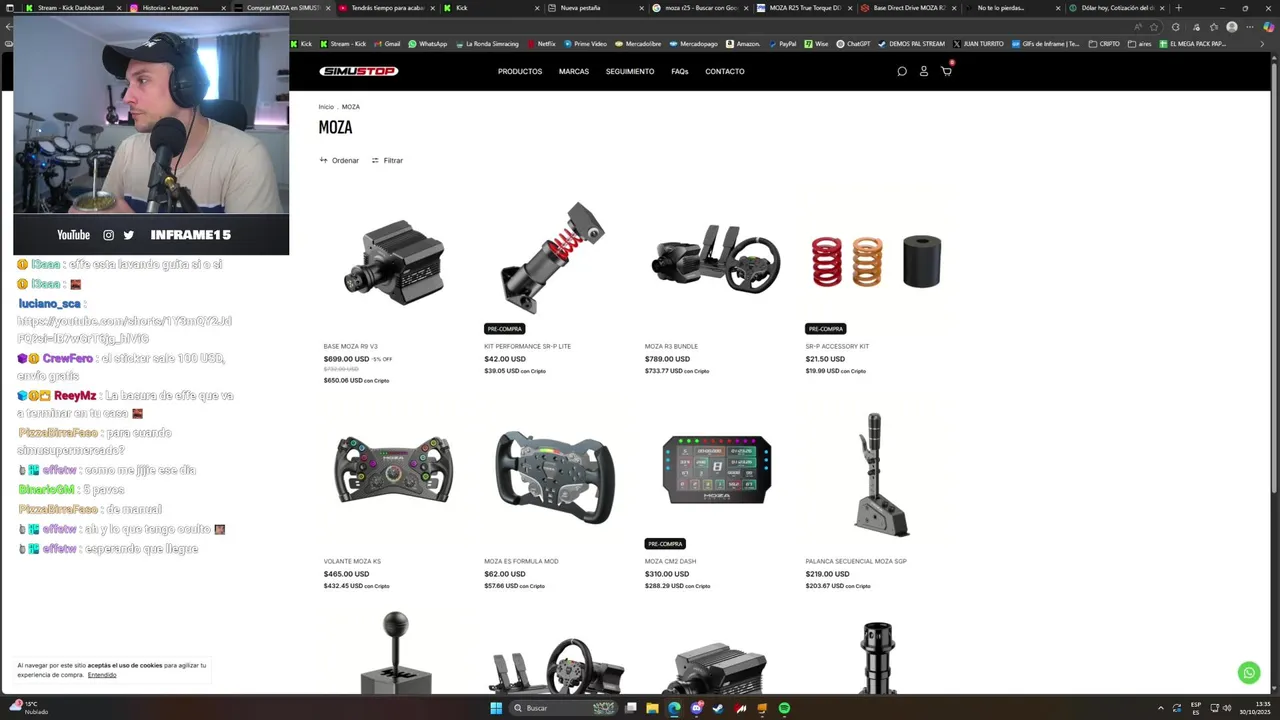Open Microsoft Edge from the taskbar

click(x=674, y=708)
